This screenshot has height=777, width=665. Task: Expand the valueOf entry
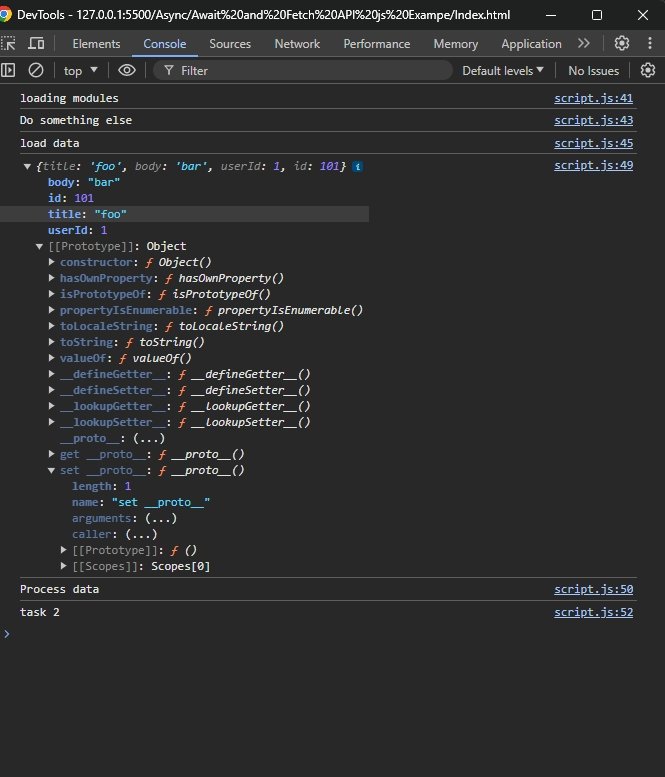(52, 358)
